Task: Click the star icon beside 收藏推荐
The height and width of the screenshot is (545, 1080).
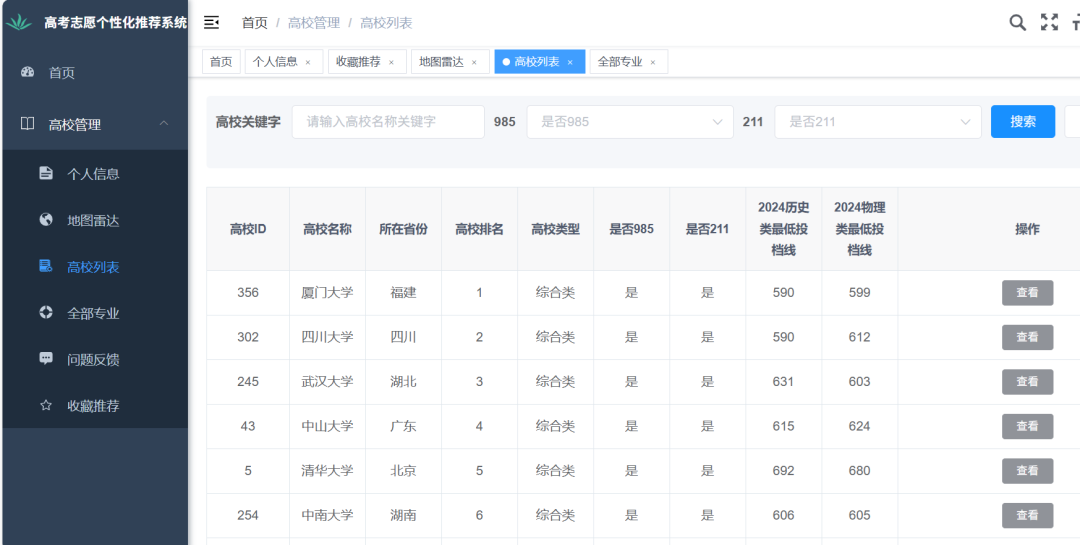Action: click(46, 406)
